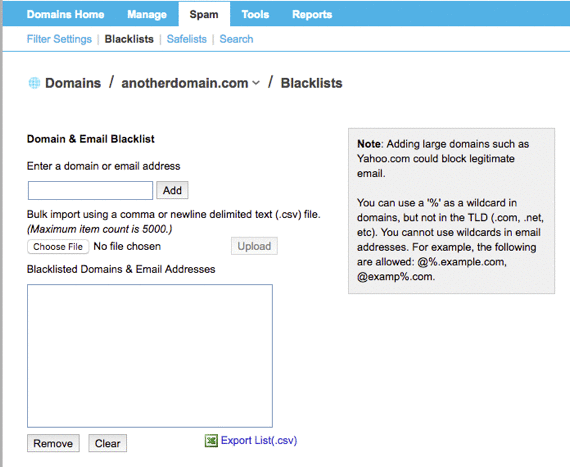Expand the anotherdomain.com dropdown chevron
Image resolution: width=570 pixels, height=467 pixels.
(x=256, y=83)
